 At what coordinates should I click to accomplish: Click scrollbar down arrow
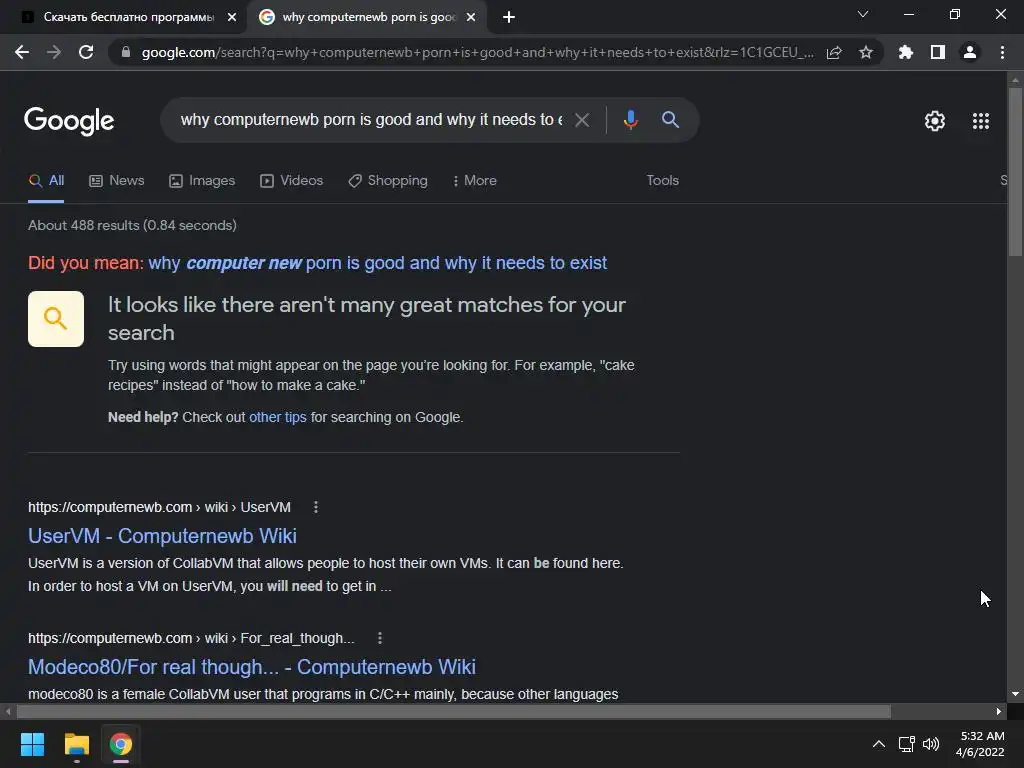pos(1015,694)
